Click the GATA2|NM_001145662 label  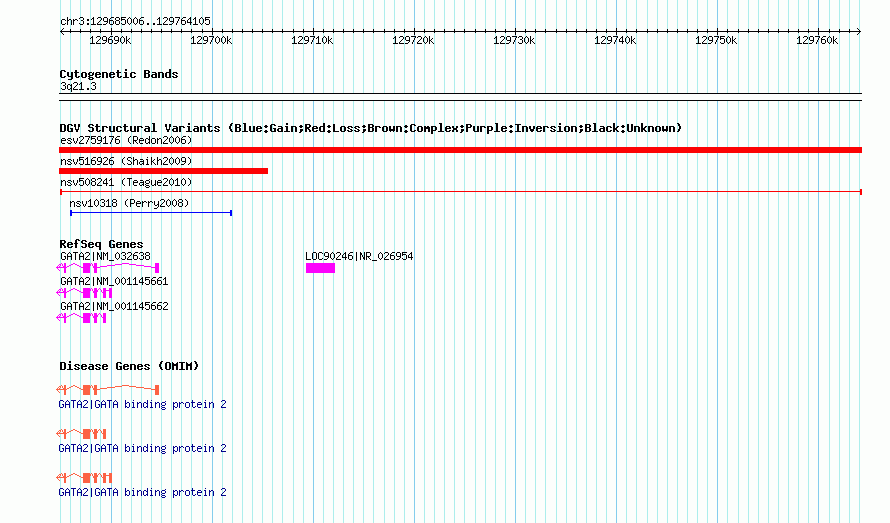114,307
